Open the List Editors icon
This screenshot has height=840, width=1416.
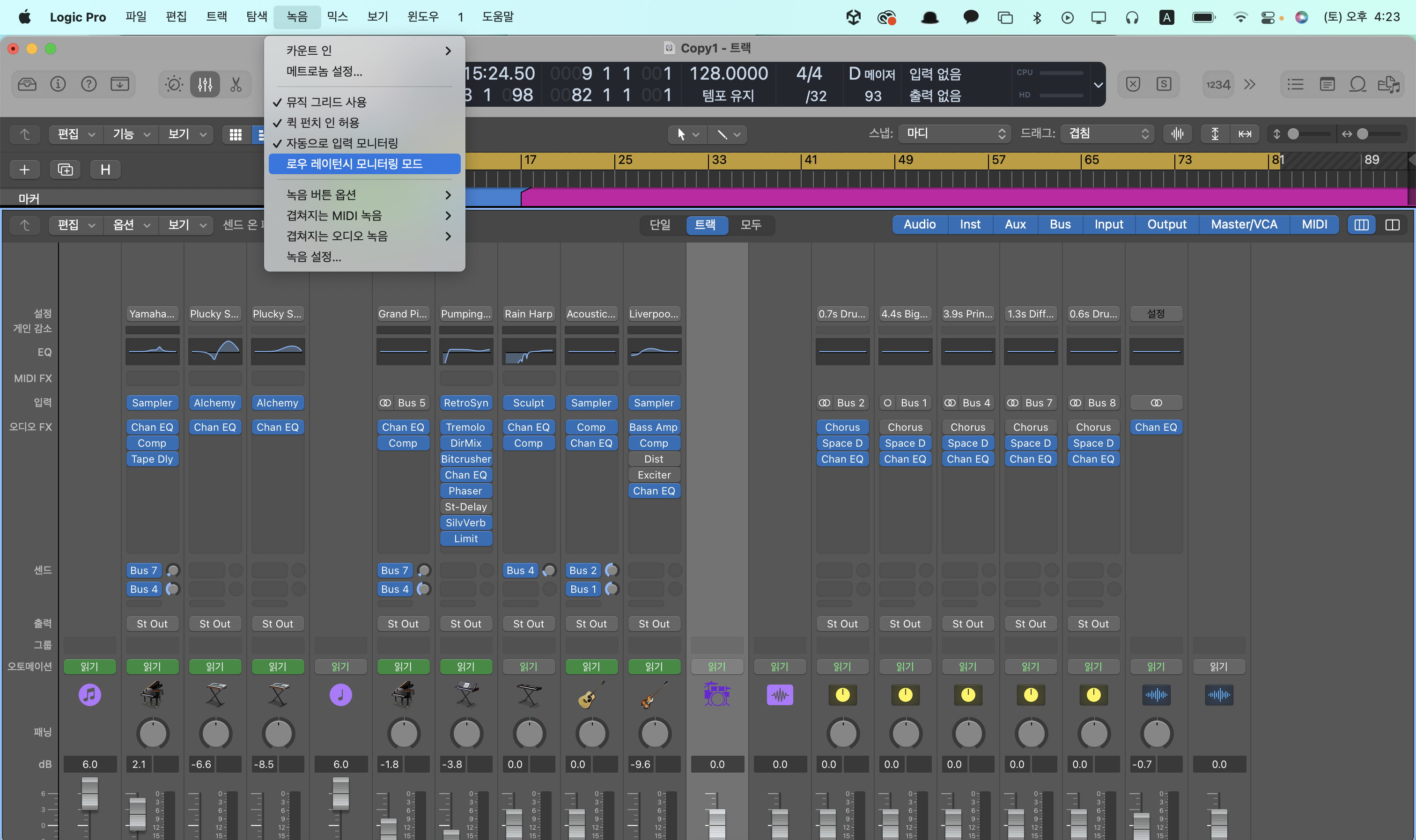[x=1295, y=84]
